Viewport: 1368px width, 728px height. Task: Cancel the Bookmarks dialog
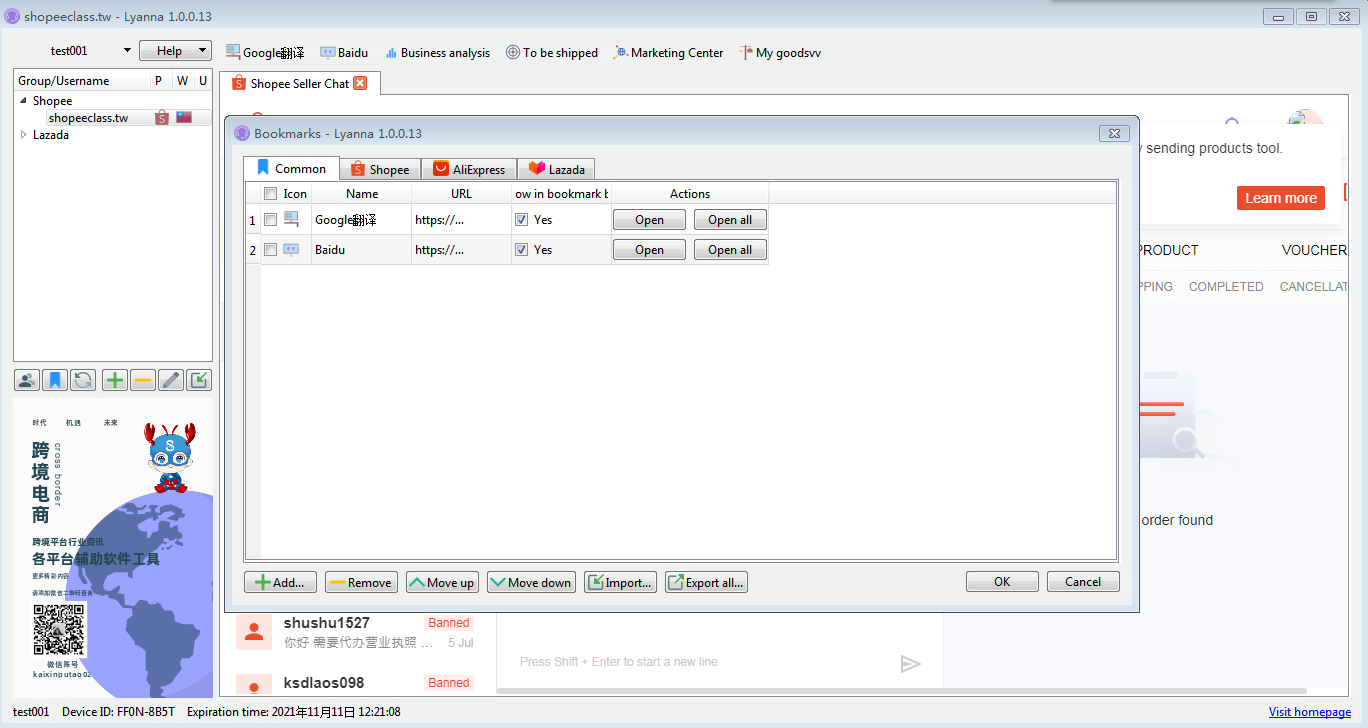tap(1083, 582)
